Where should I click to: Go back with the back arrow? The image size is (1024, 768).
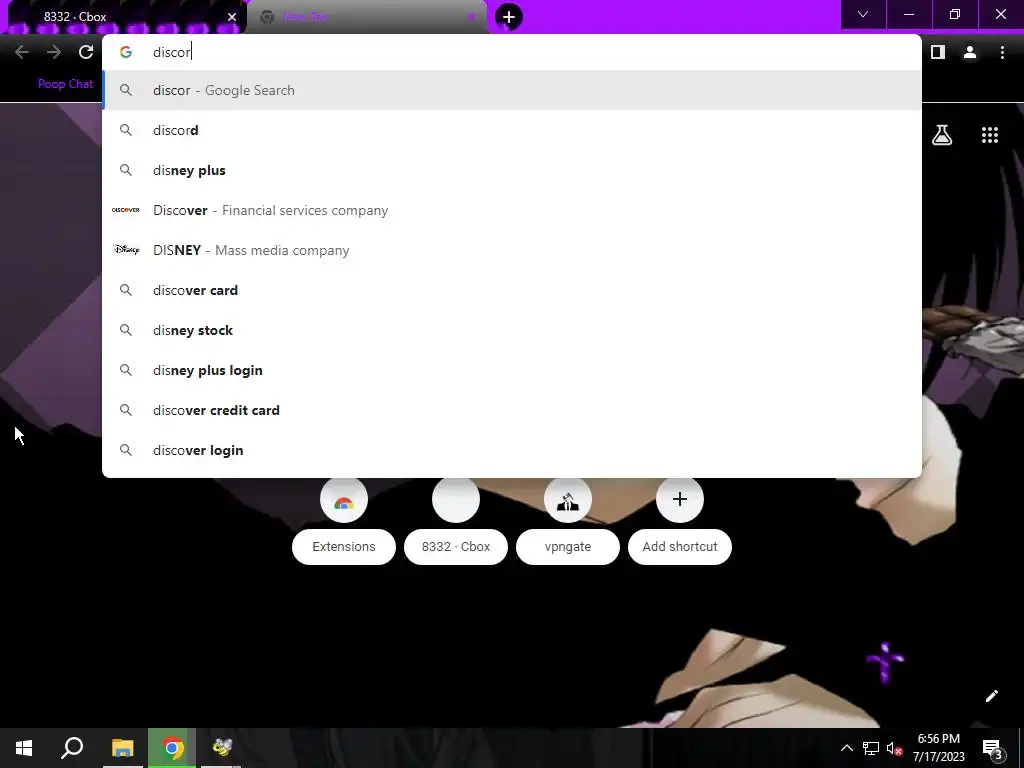click(22, 52)
